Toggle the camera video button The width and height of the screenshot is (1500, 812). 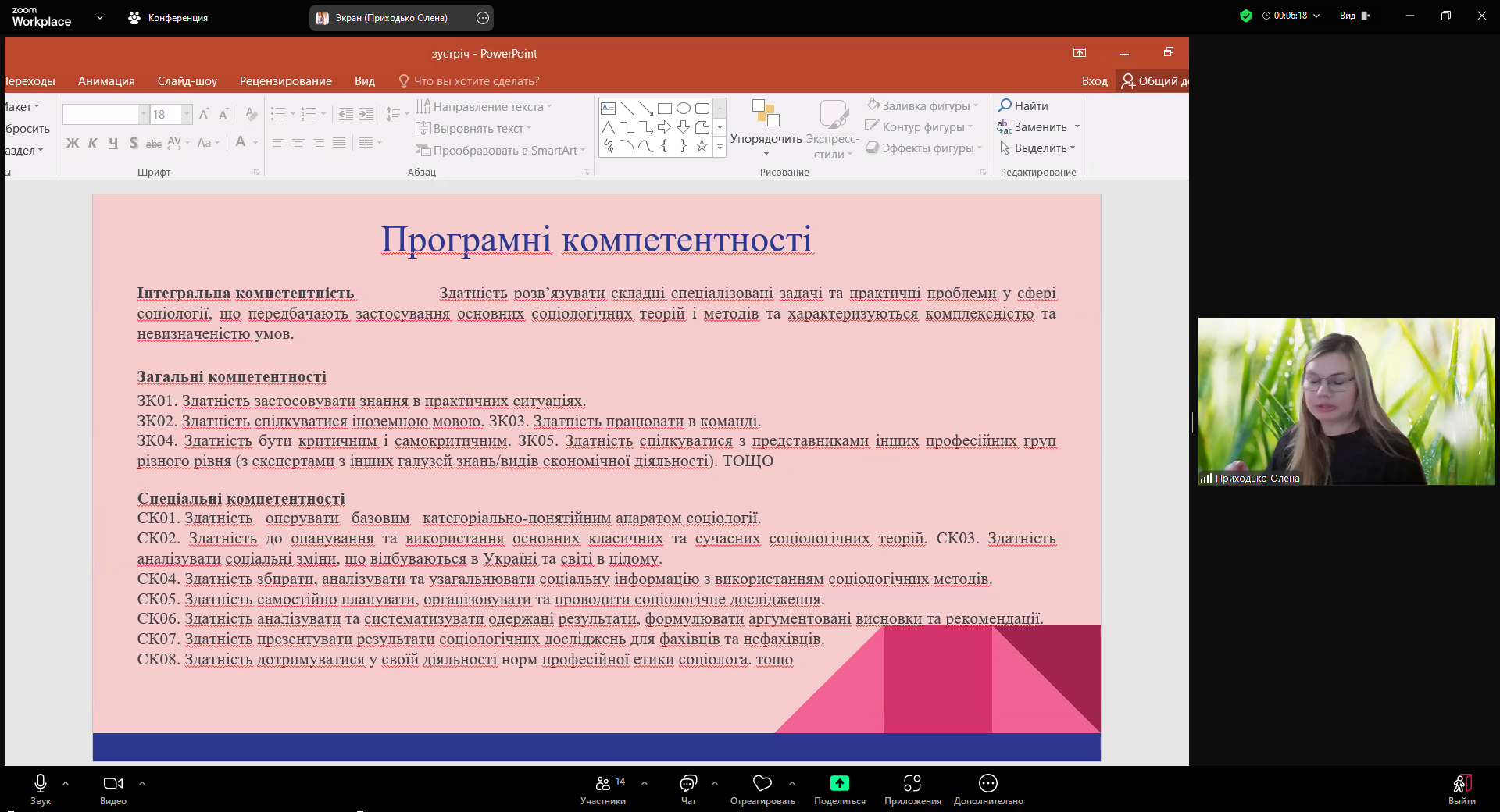click(113, 784)
